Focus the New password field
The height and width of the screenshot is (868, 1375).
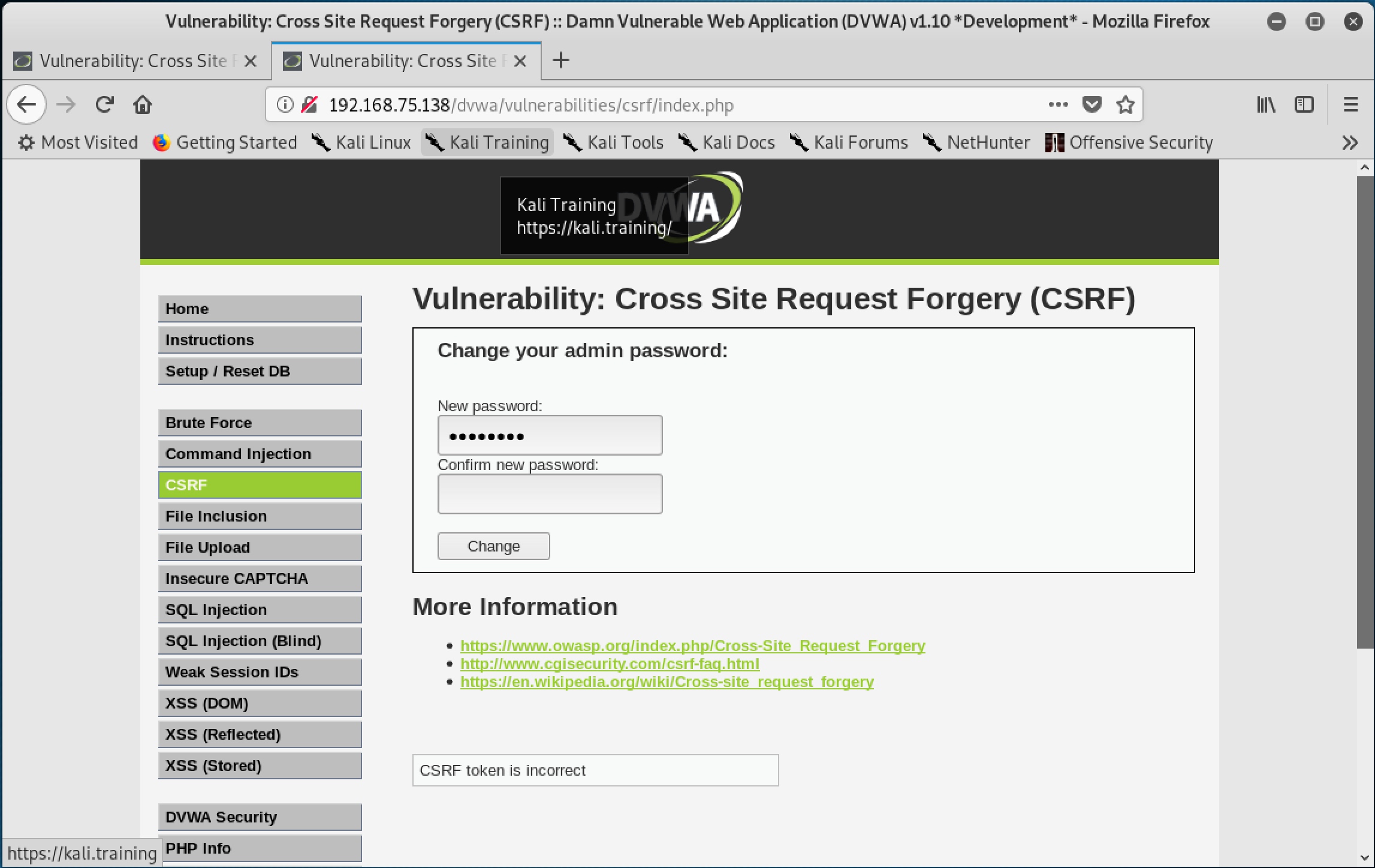point(550,435)
